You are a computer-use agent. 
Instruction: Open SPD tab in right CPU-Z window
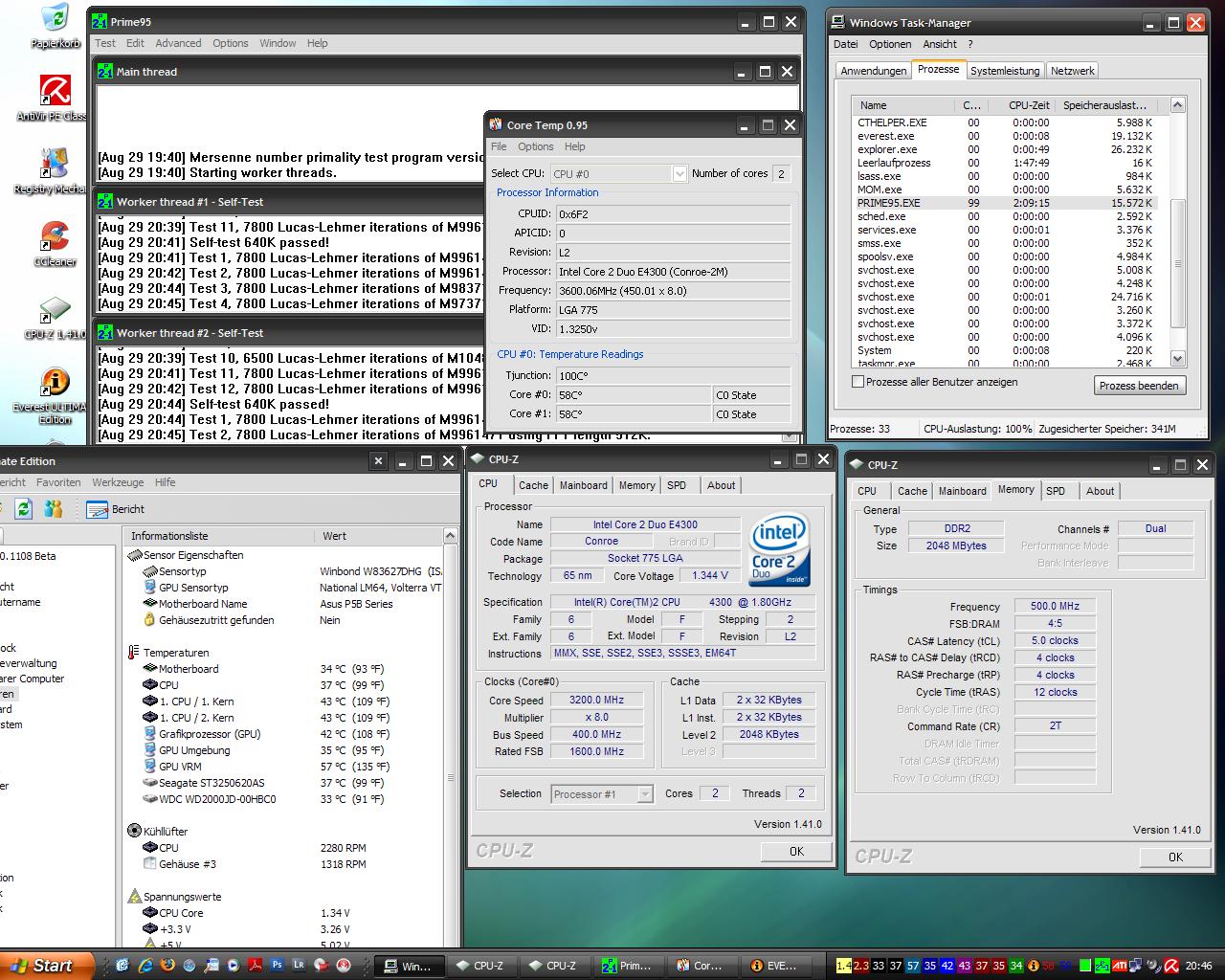point(1056,491)
